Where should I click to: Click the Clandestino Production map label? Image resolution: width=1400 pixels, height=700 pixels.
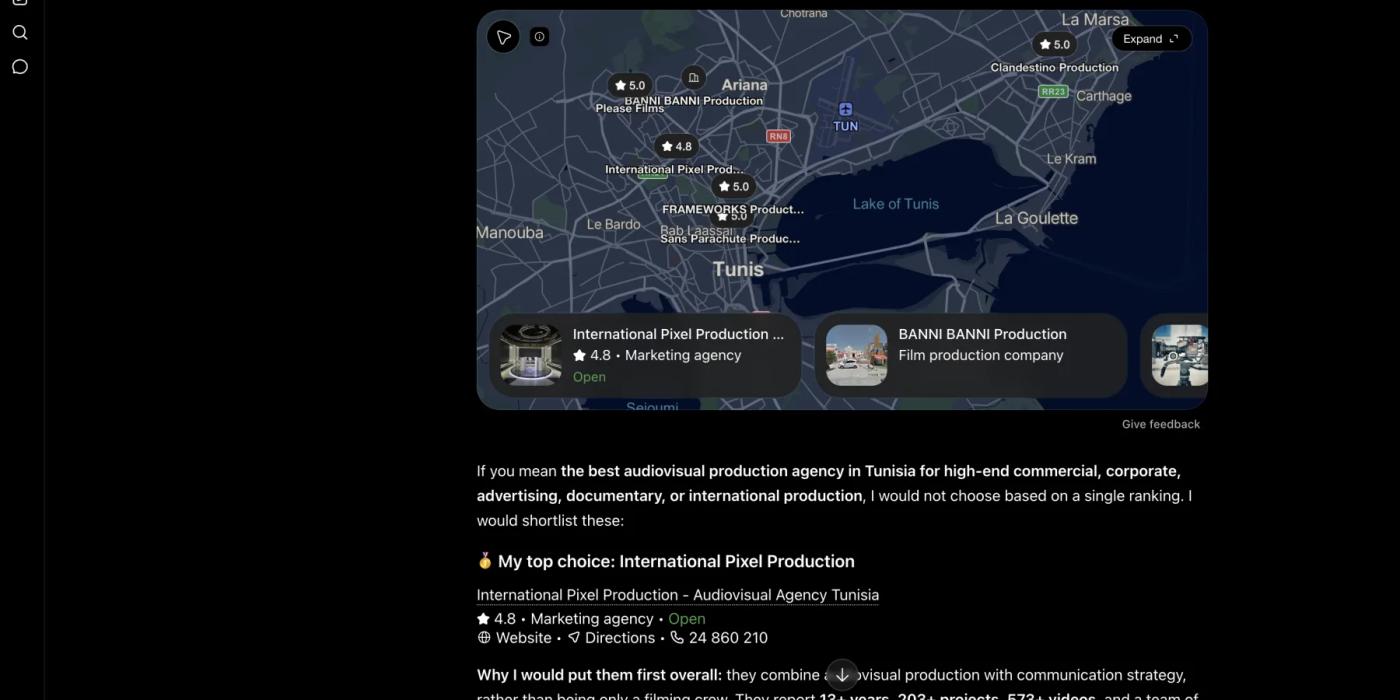pos(1054,68)
